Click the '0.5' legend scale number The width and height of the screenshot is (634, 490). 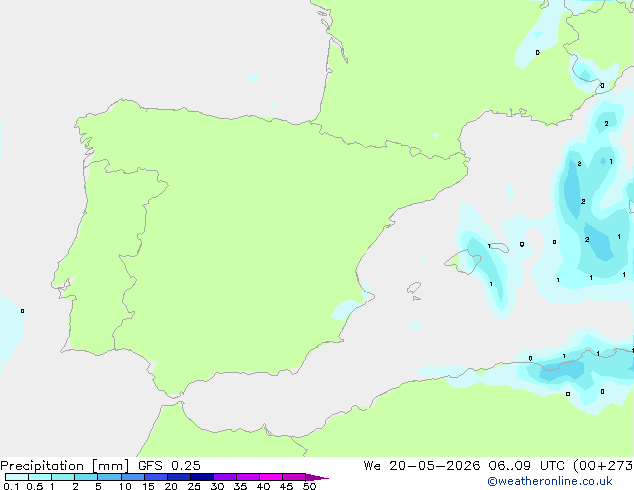pos(35,486)
